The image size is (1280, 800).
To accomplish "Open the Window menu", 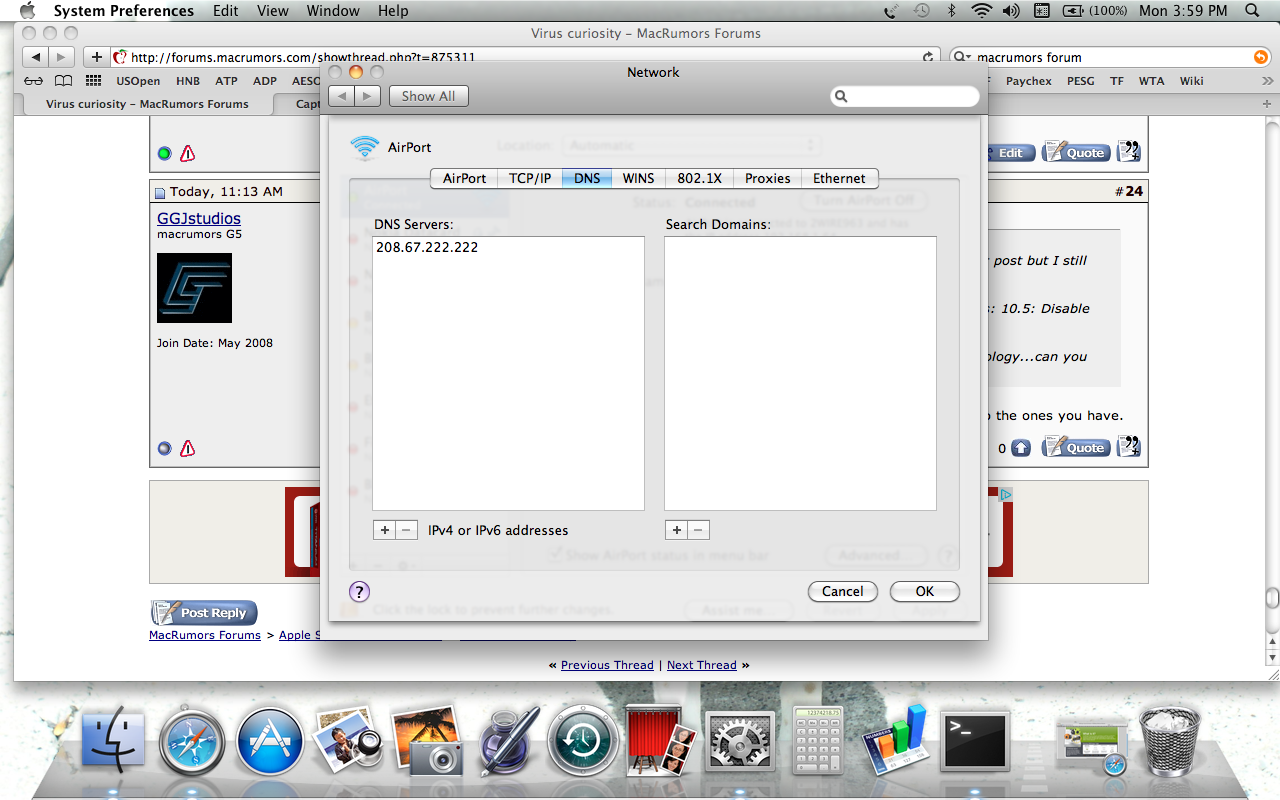I will 333,11.
